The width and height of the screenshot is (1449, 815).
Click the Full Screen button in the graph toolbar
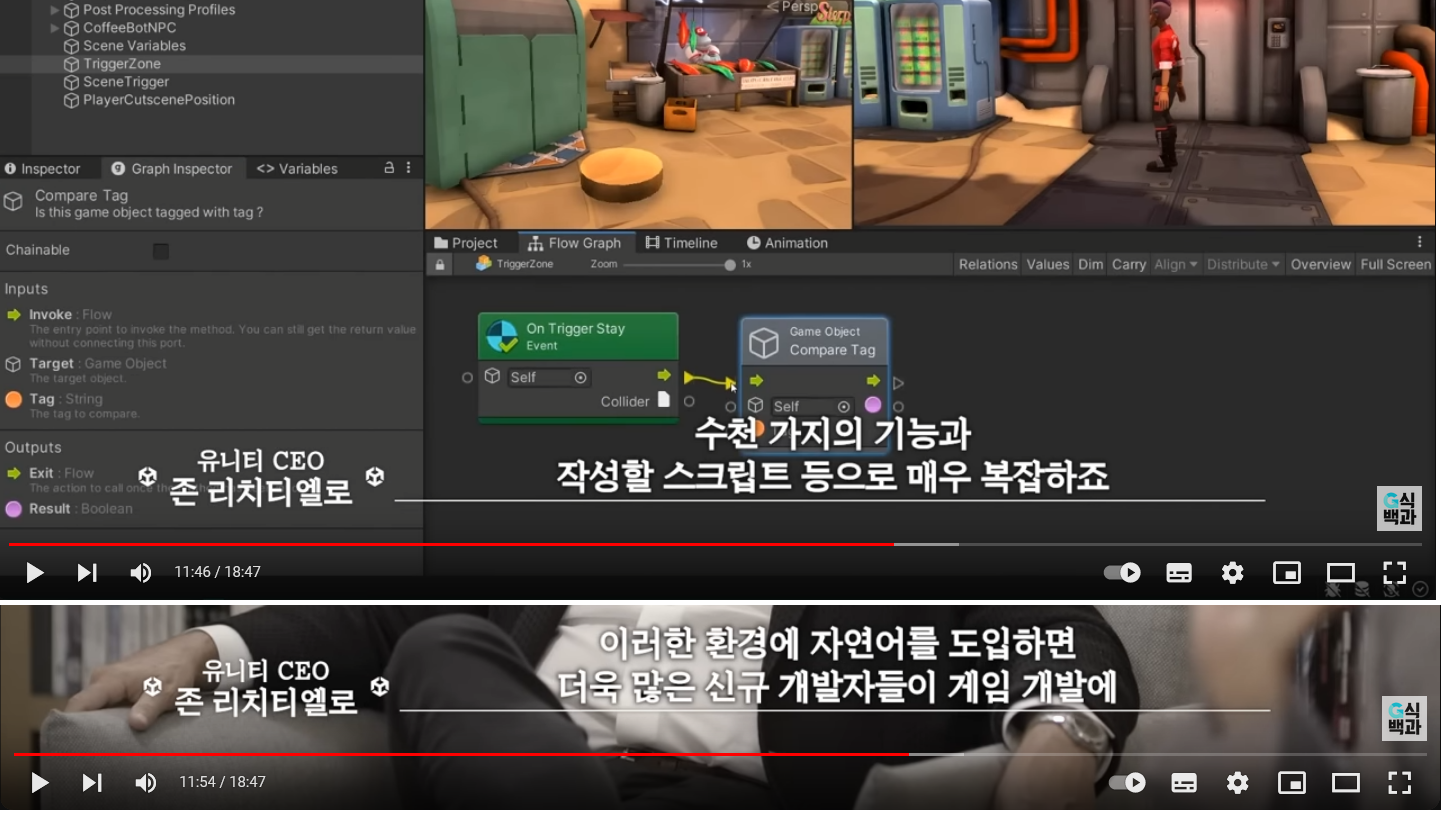point(1394,264)
